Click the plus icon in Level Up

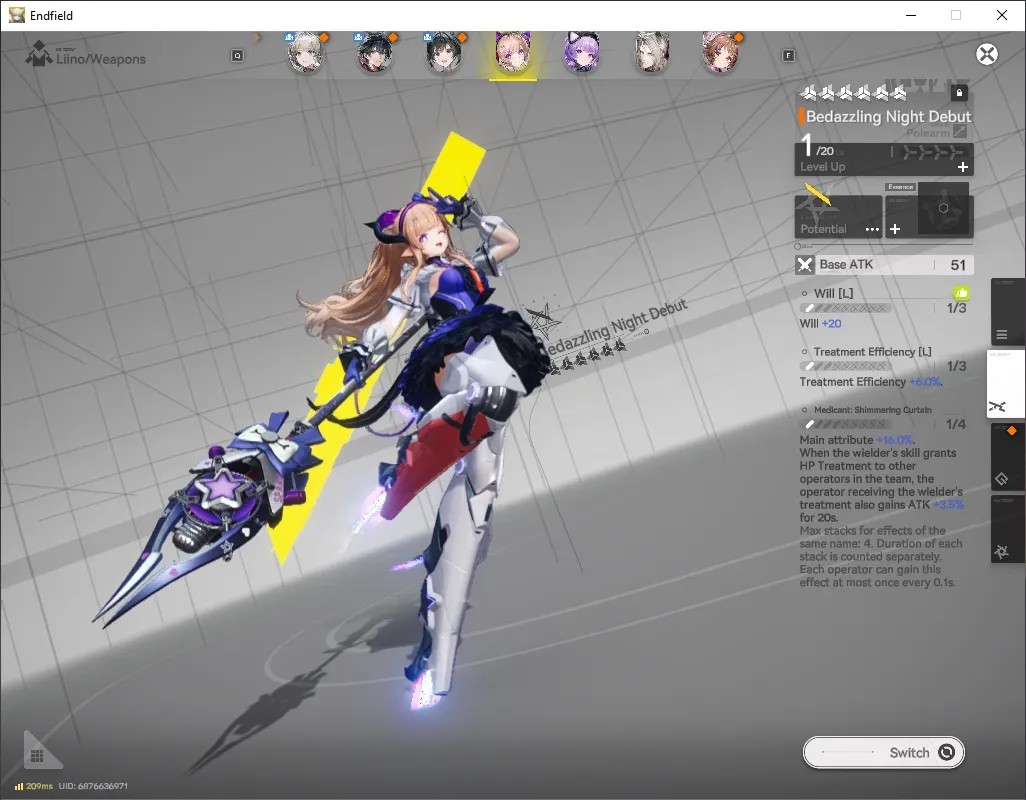[963, 167]
